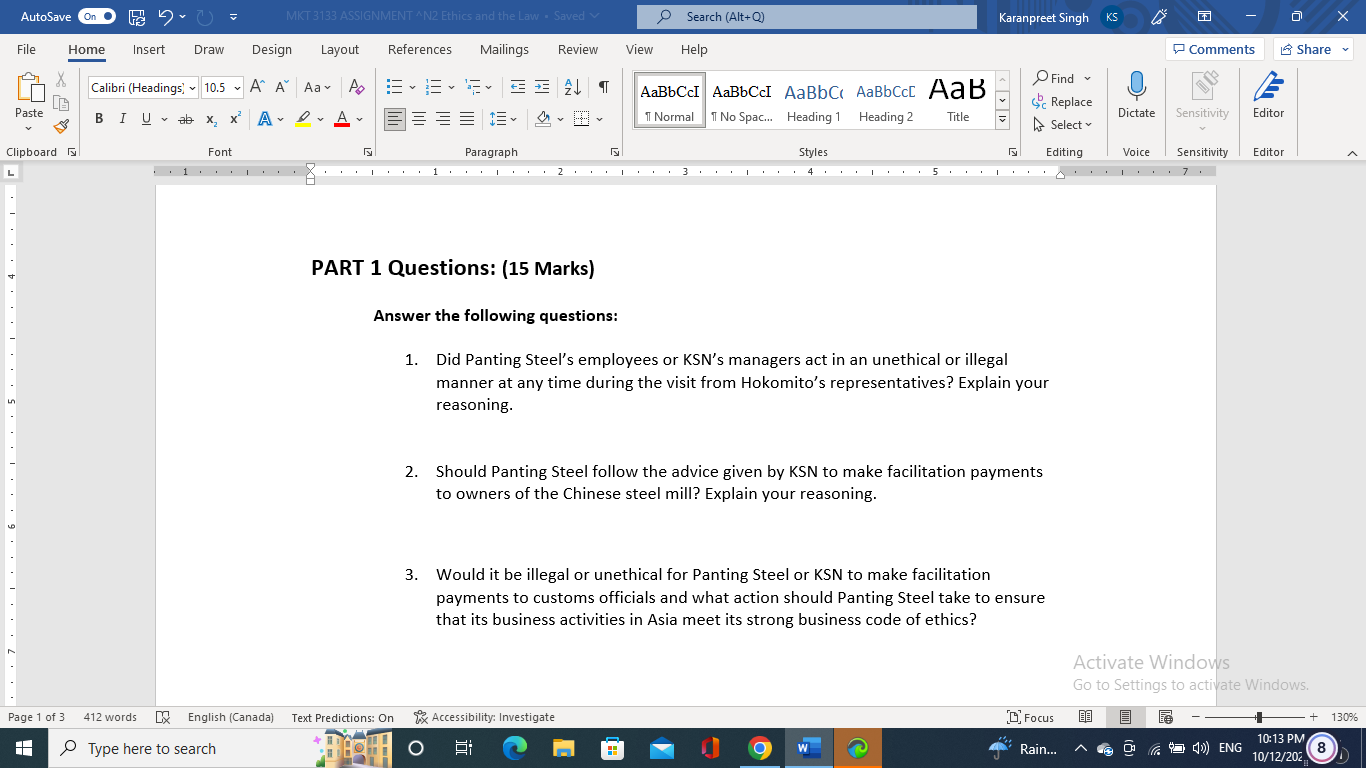
Task: Open line spacing dropdown
Action: click(x=503, y=119)
